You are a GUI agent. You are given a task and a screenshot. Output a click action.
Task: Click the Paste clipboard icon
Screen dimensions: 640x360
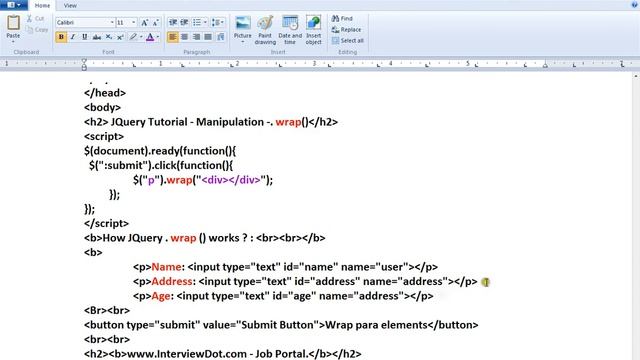(13, 22)
